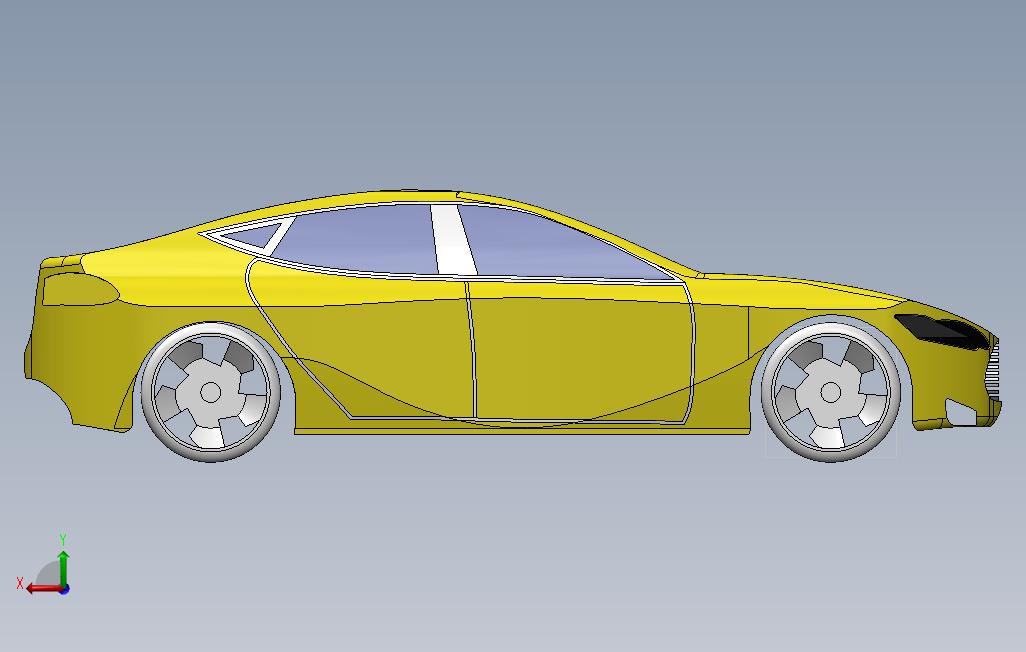Select the triangular rear quarter window
This screenshot has height=652, width=1026.
256,234
